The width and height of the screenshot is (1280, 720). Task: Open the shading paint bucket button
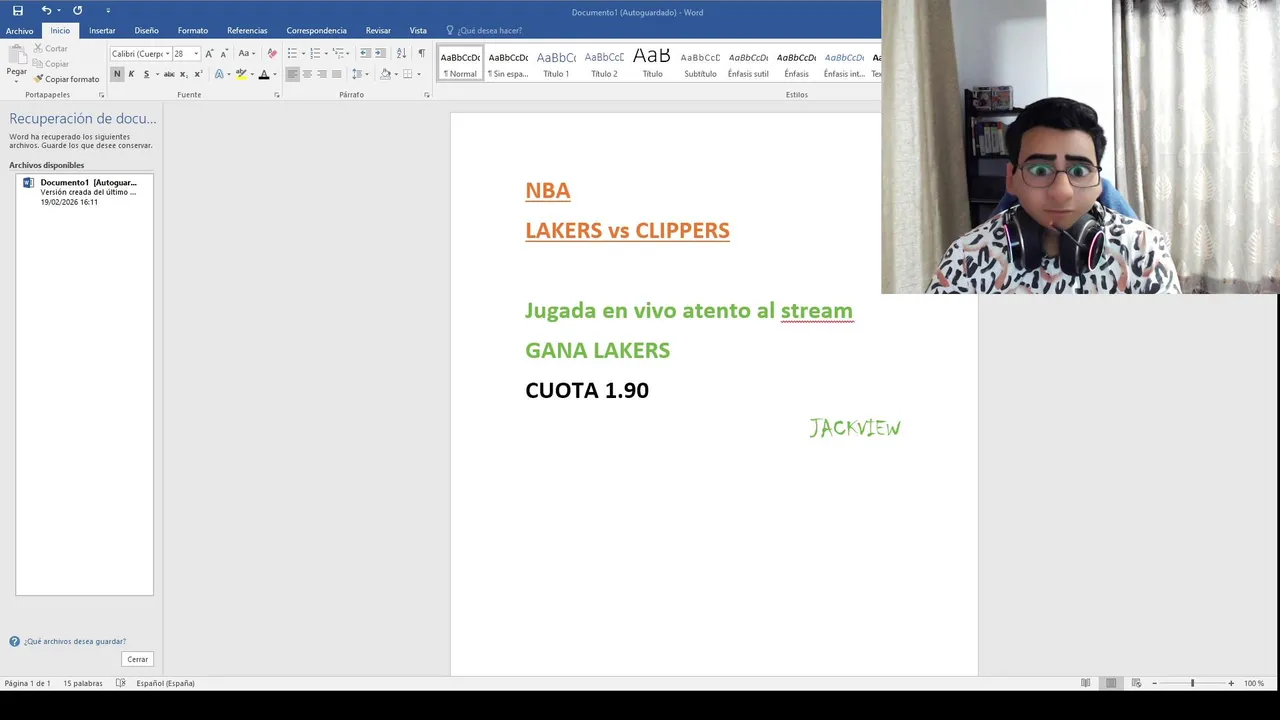(x=385, y=74)
